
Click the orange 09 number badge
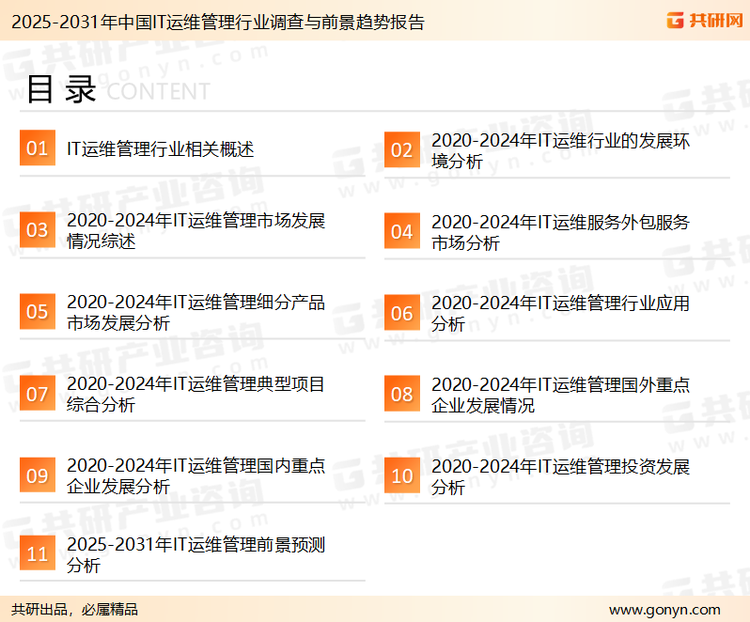coord(37,475)
